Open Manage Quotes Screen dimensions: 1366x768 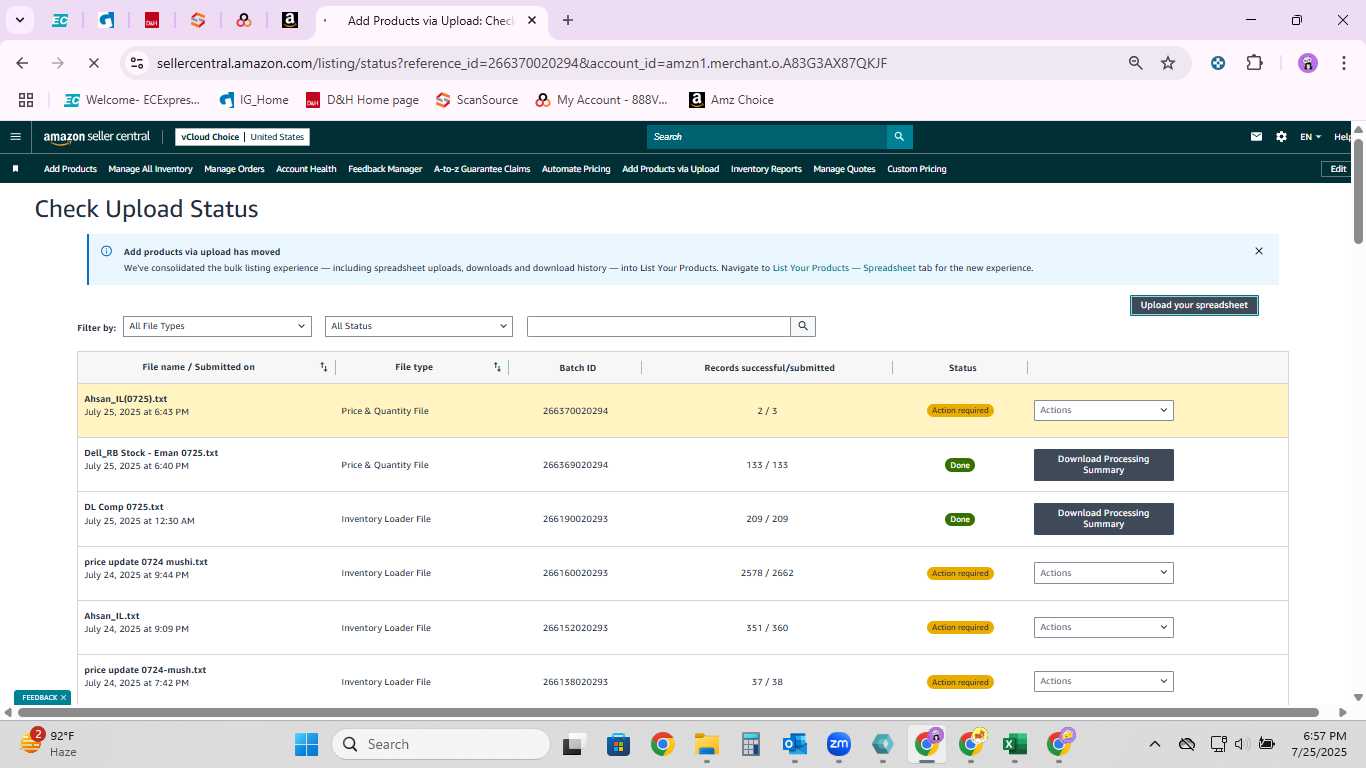click(x=844, y=169)
